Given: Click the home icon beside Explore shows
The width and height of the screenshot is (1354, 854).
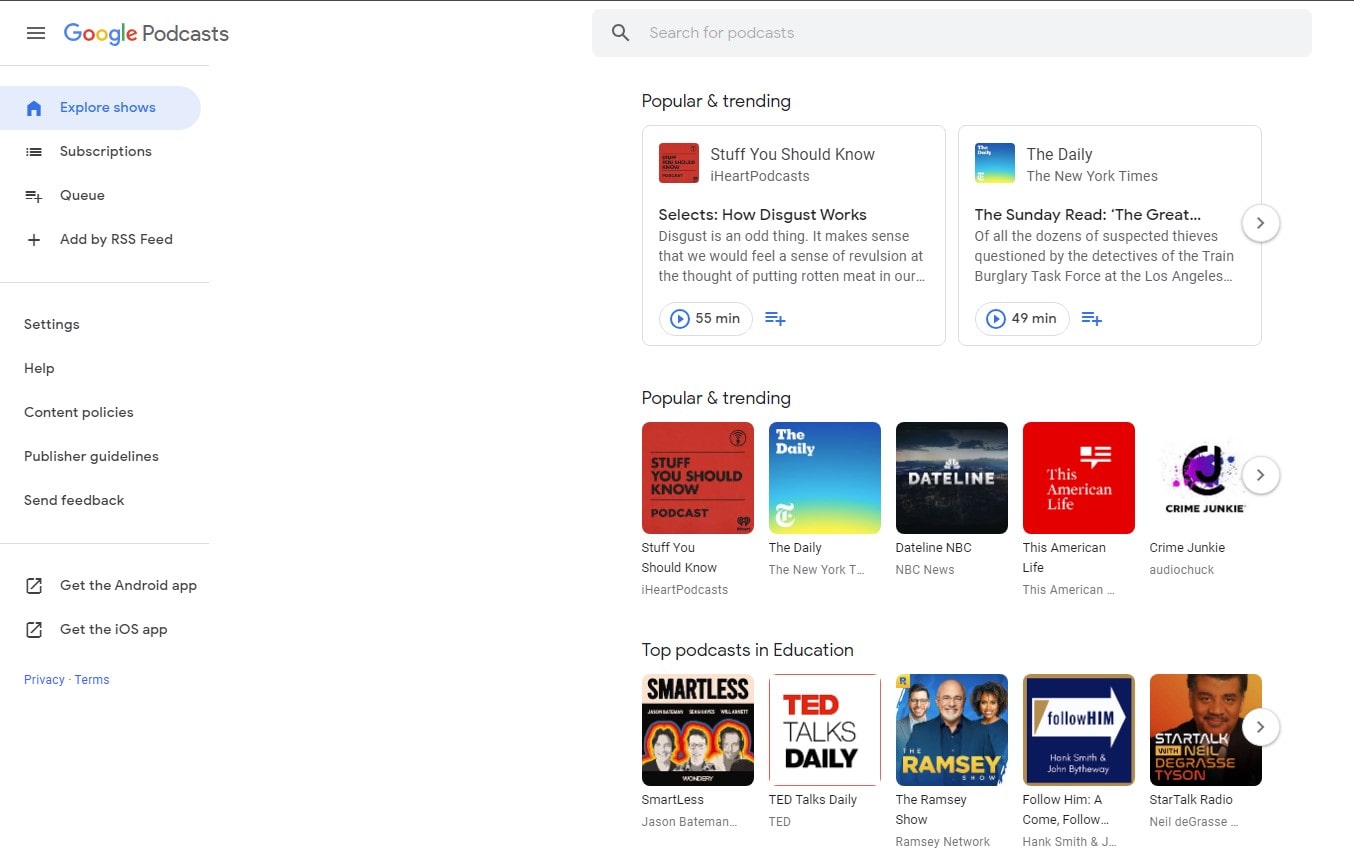Looking at the screenshot, I should point(34,108).
